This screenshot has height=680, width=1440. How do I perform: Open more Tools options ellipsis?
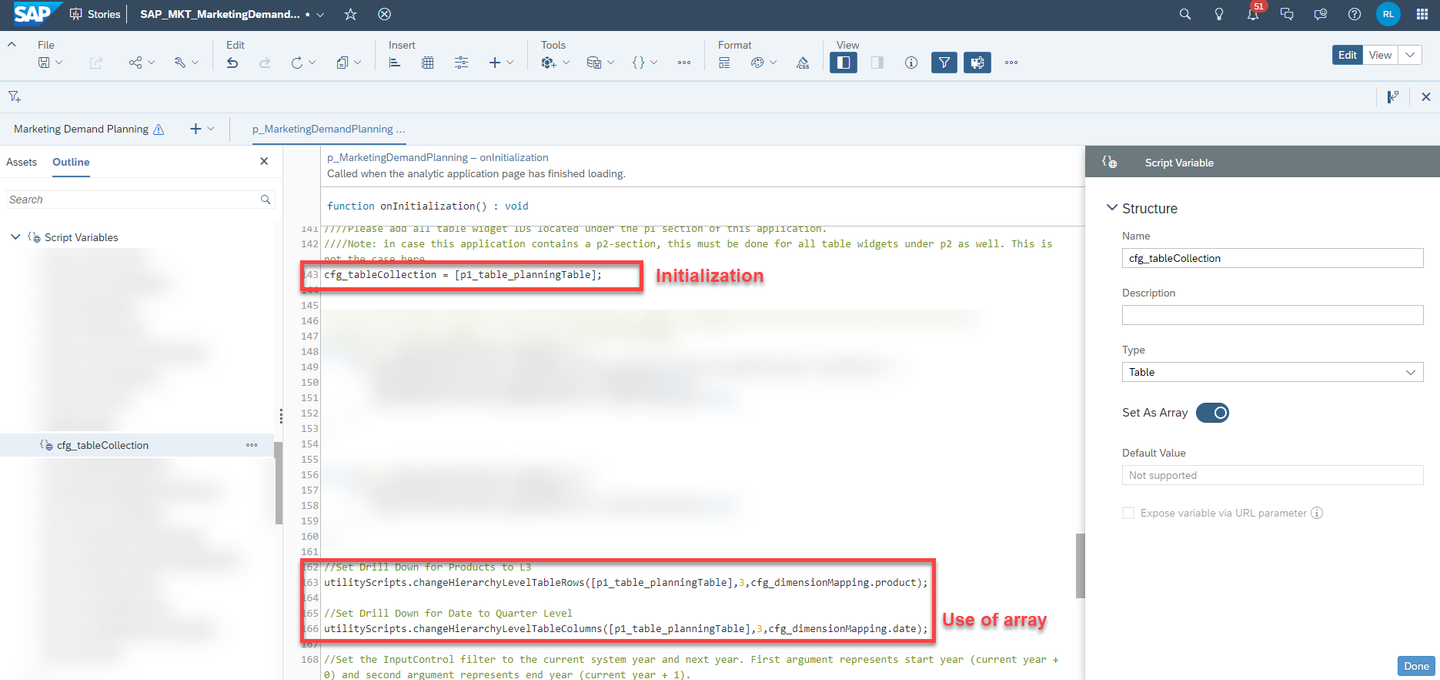[x=684, y=62]
